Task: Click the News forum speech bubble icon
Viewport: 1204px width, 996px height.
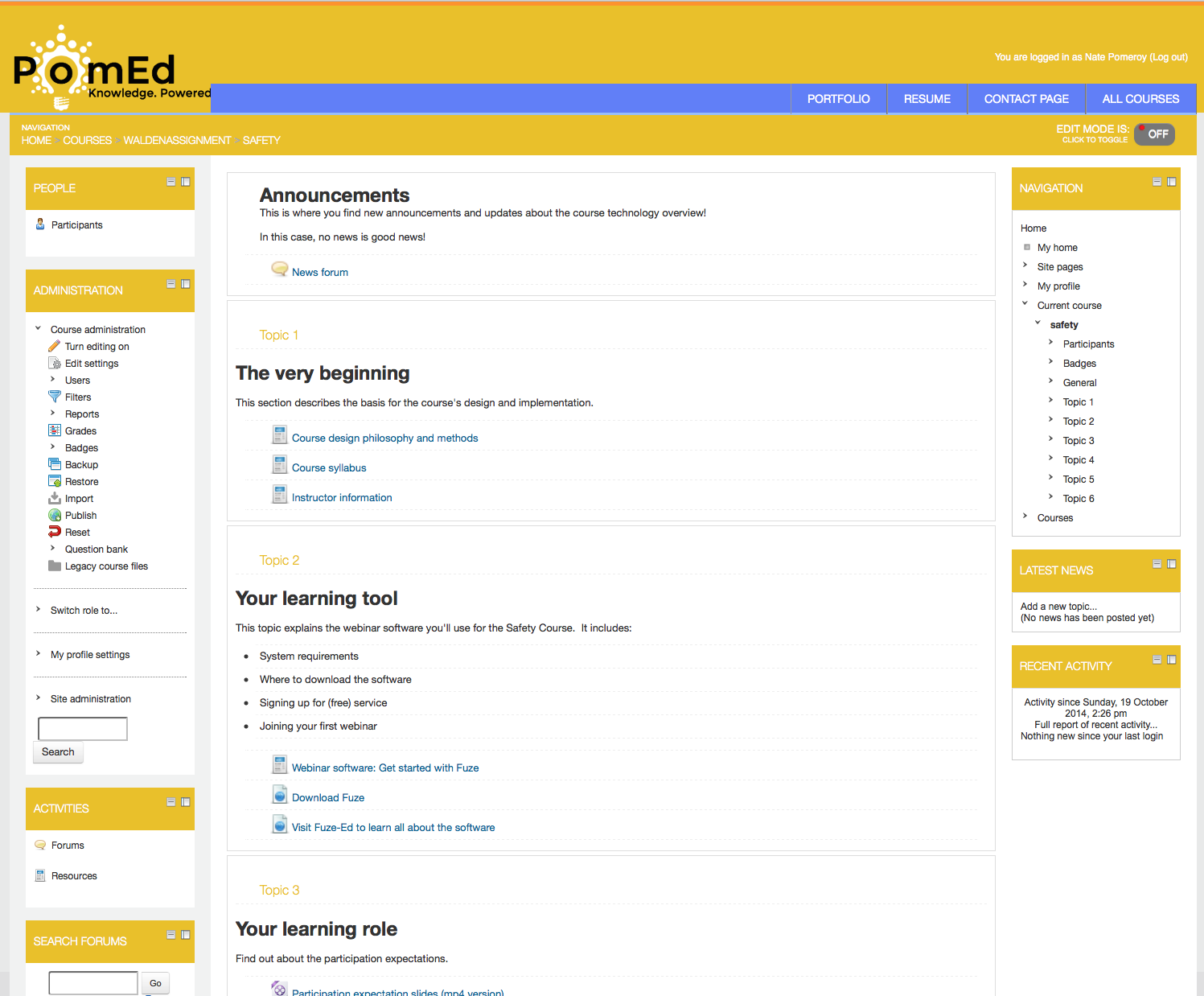Action: pos(279,270)
